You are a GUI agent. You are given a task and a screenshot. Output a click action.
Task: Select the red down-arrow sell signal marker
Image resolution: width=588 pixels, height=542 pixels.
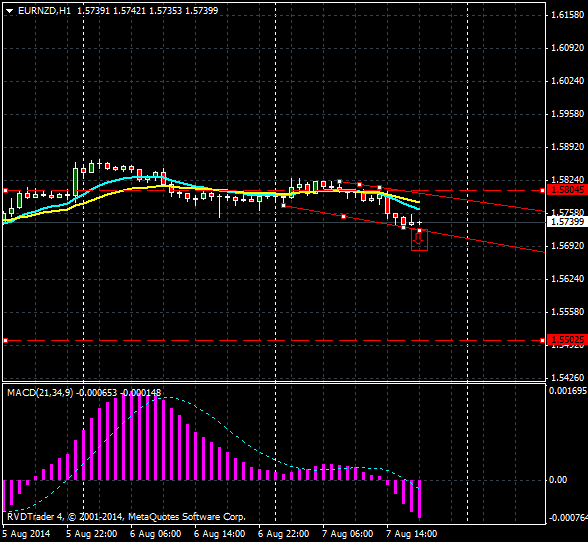[x=419, y=240]
